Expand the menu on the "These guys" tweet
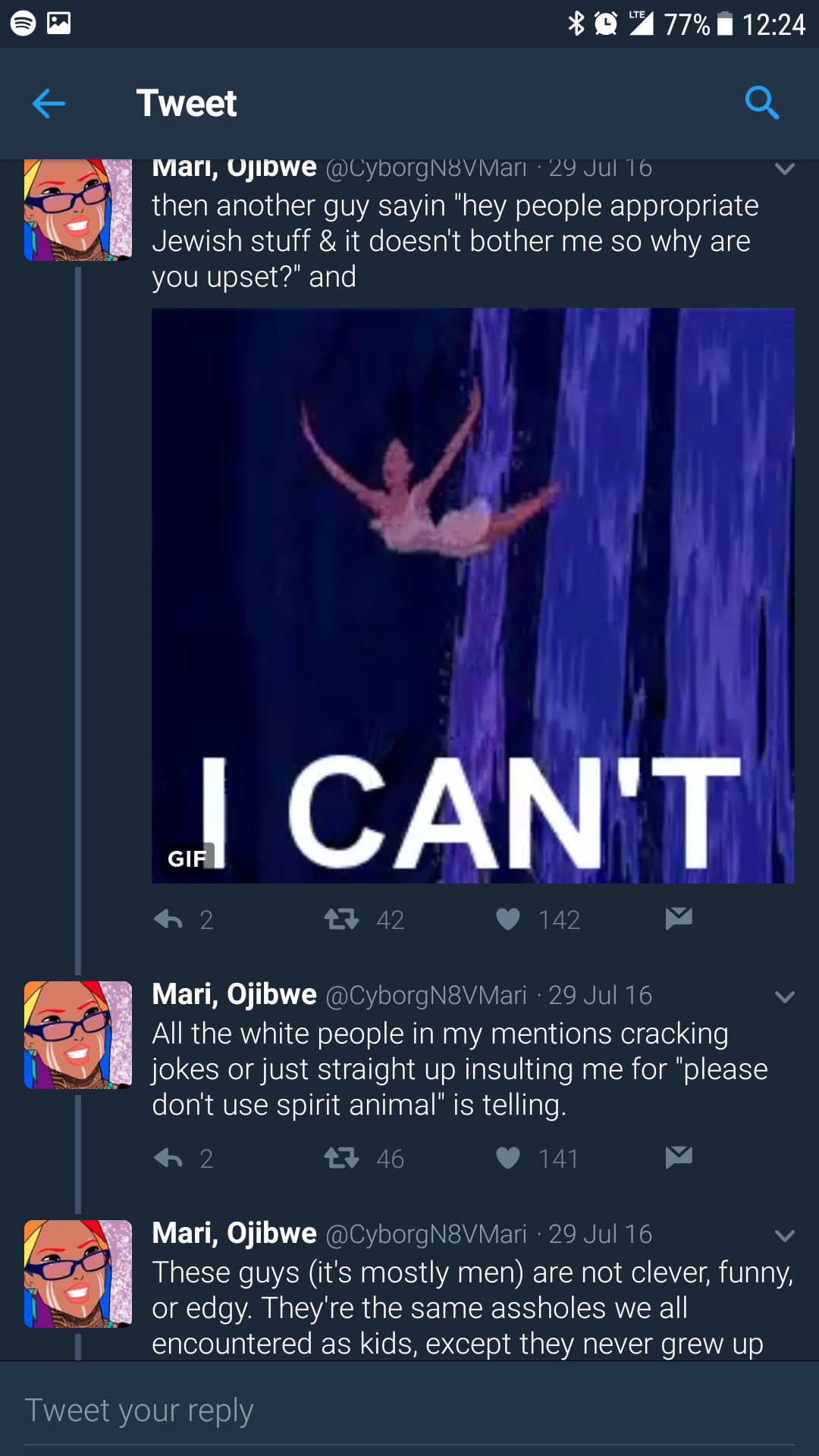The height and width of the screenshot is (1456, 819). (x=785, y=1235)
